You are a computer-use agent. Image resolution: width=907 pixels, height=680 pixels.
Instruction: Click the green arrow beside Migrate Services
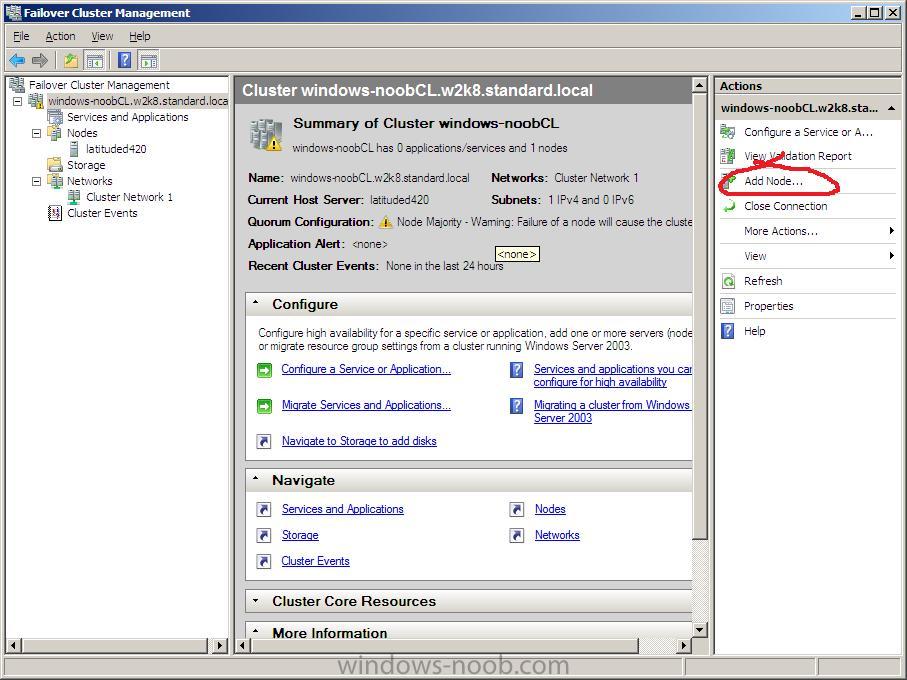click(264, 406)
